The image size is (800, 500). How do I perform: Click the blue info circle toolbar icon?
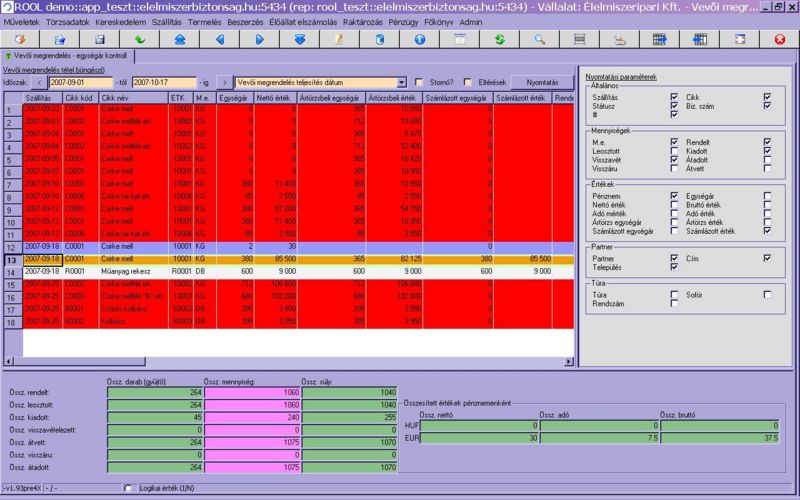click(419, 39)
